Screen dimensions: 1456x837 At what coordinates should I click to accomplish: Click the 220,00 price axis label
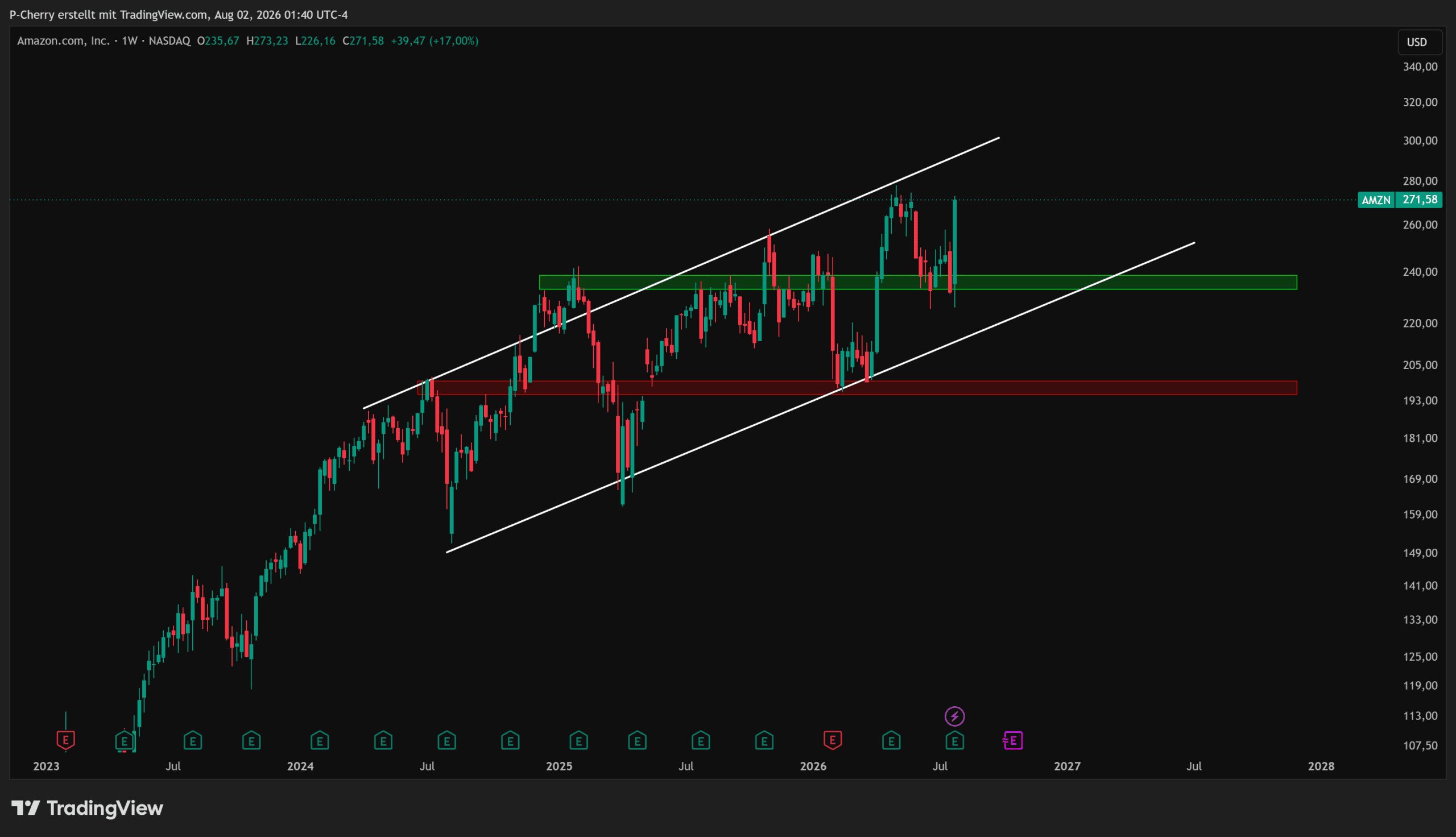click(1420, 323)
